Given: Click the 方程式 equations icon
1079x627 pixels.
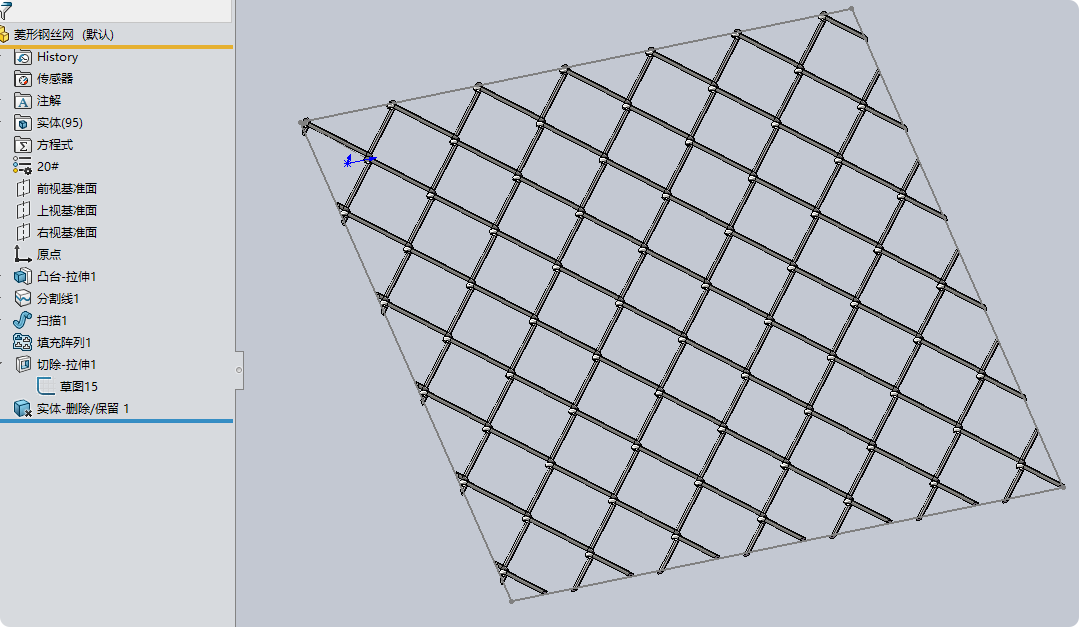Looking at the screenshot, I should 23,145.
